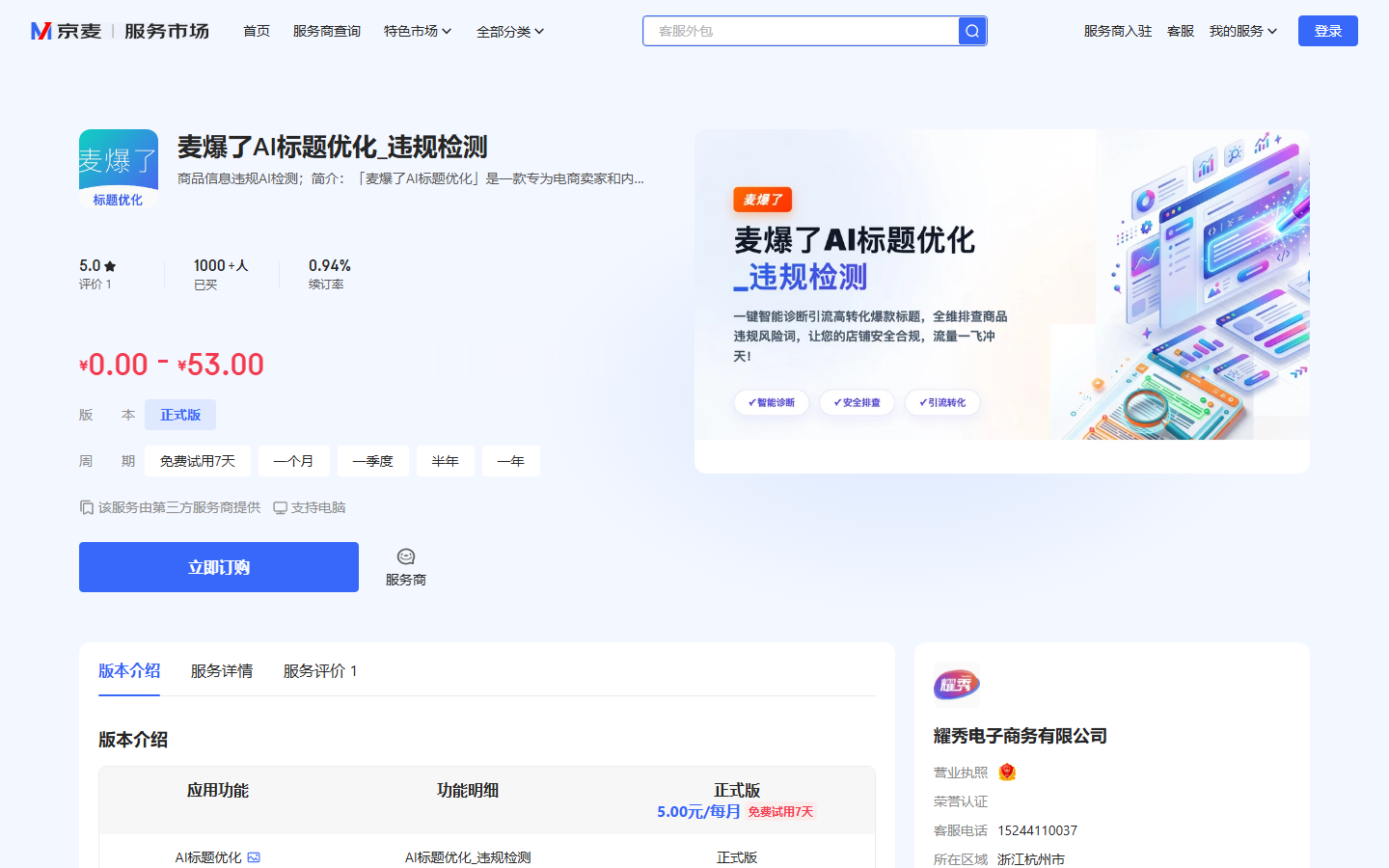Click the 耀秀 company logo
1389x868 pixels.
(x=957, y=686)
